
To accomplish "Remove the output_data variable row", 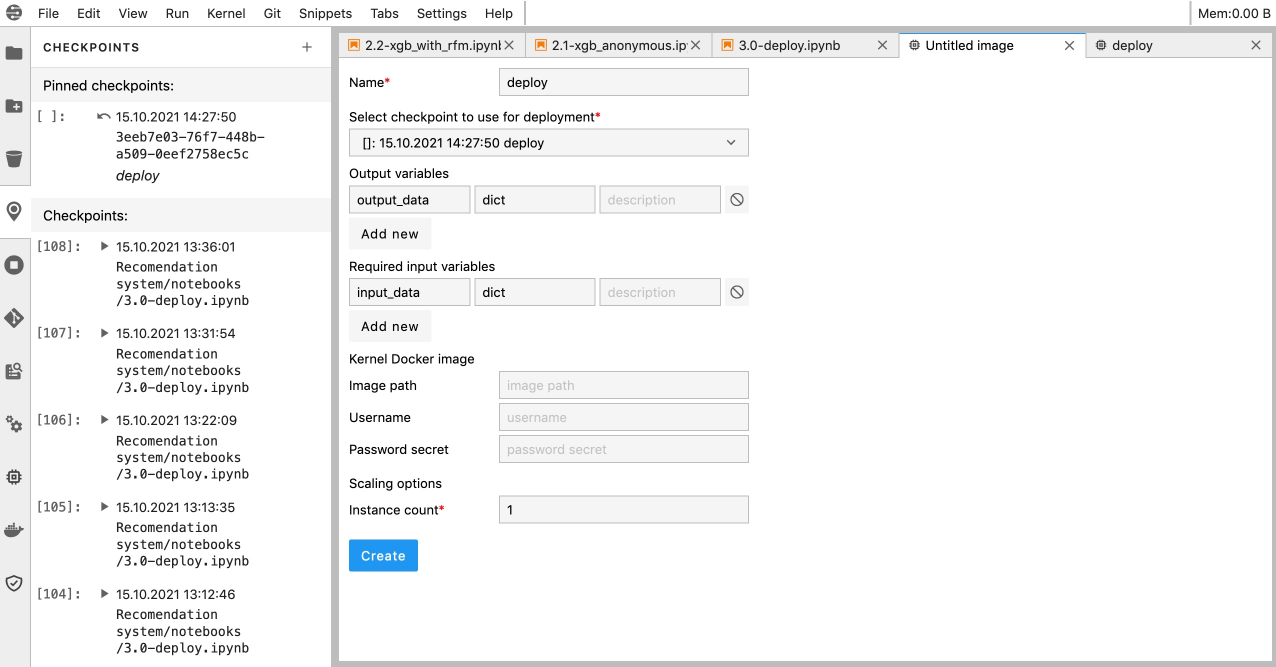I will (737, 200).
